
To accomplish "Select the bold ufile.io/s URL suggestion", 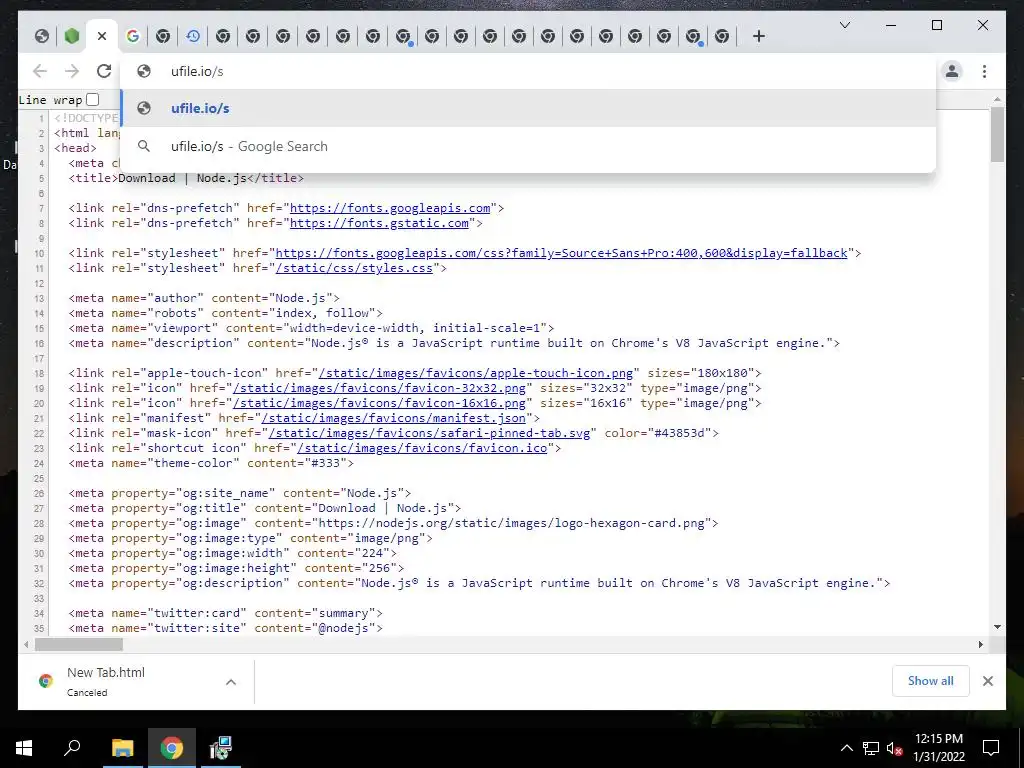I will 528,108.
